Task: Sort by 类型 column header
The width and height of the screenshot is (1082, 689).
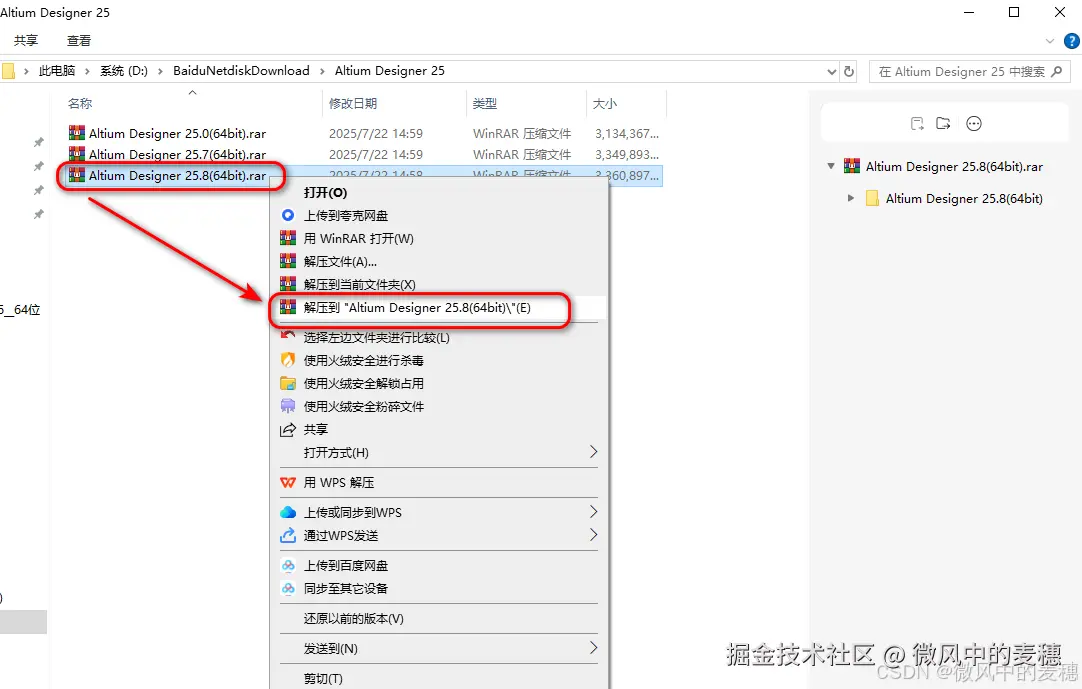Action: pos(484,104)
